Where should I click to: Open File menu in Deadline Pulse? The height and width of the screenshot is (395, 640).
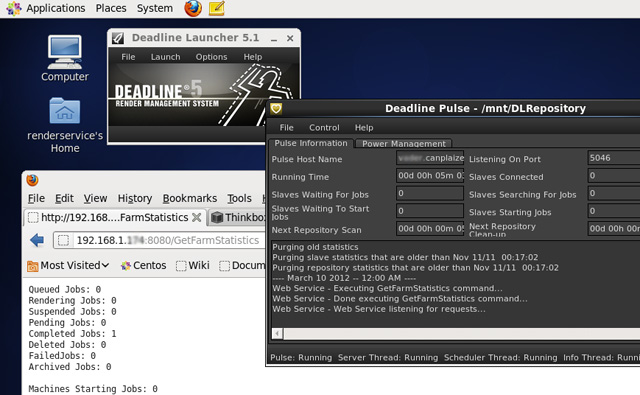(287, 128)
